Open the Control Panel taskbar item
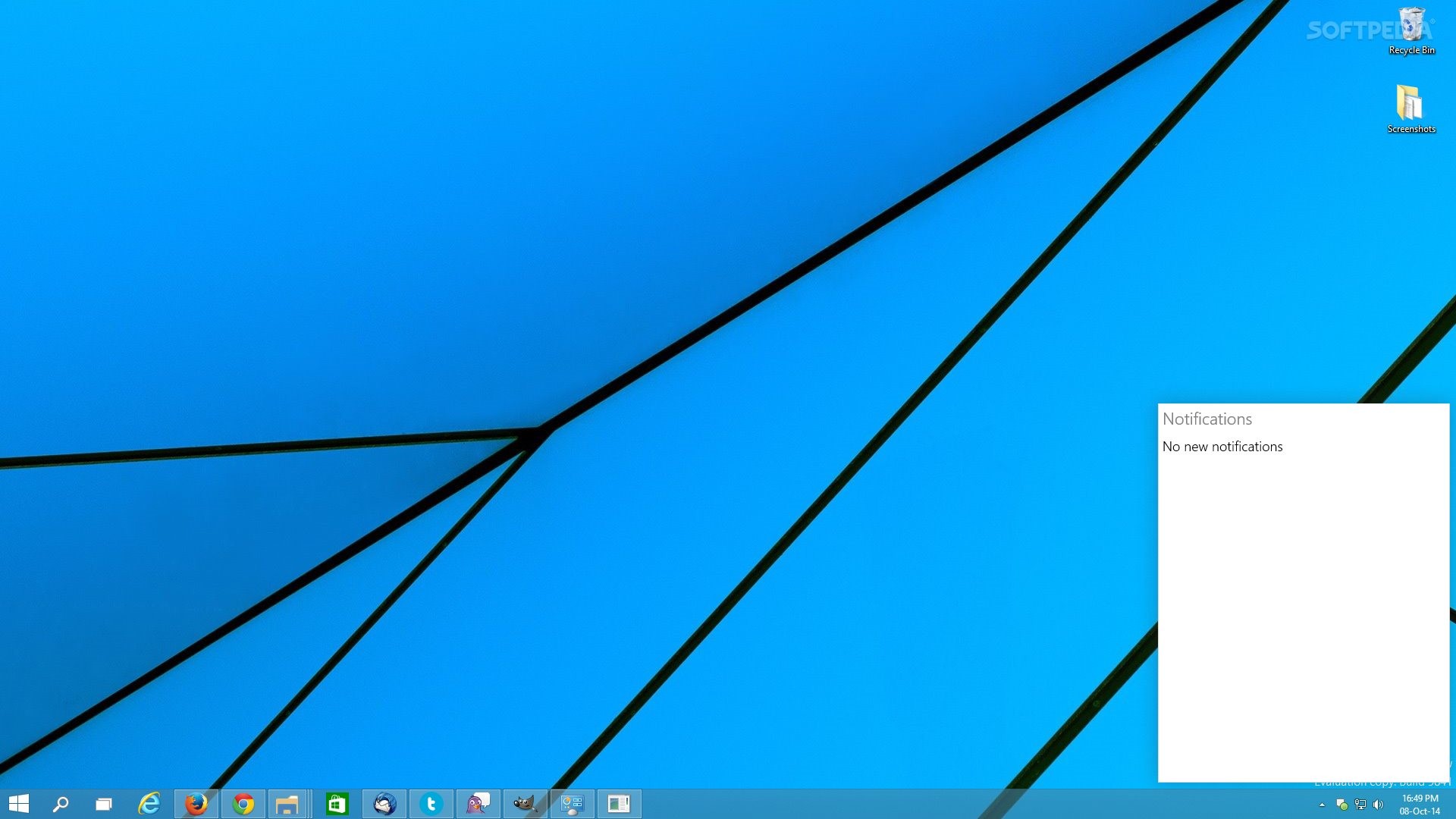1456x819 pixels. tap(573, 804)
